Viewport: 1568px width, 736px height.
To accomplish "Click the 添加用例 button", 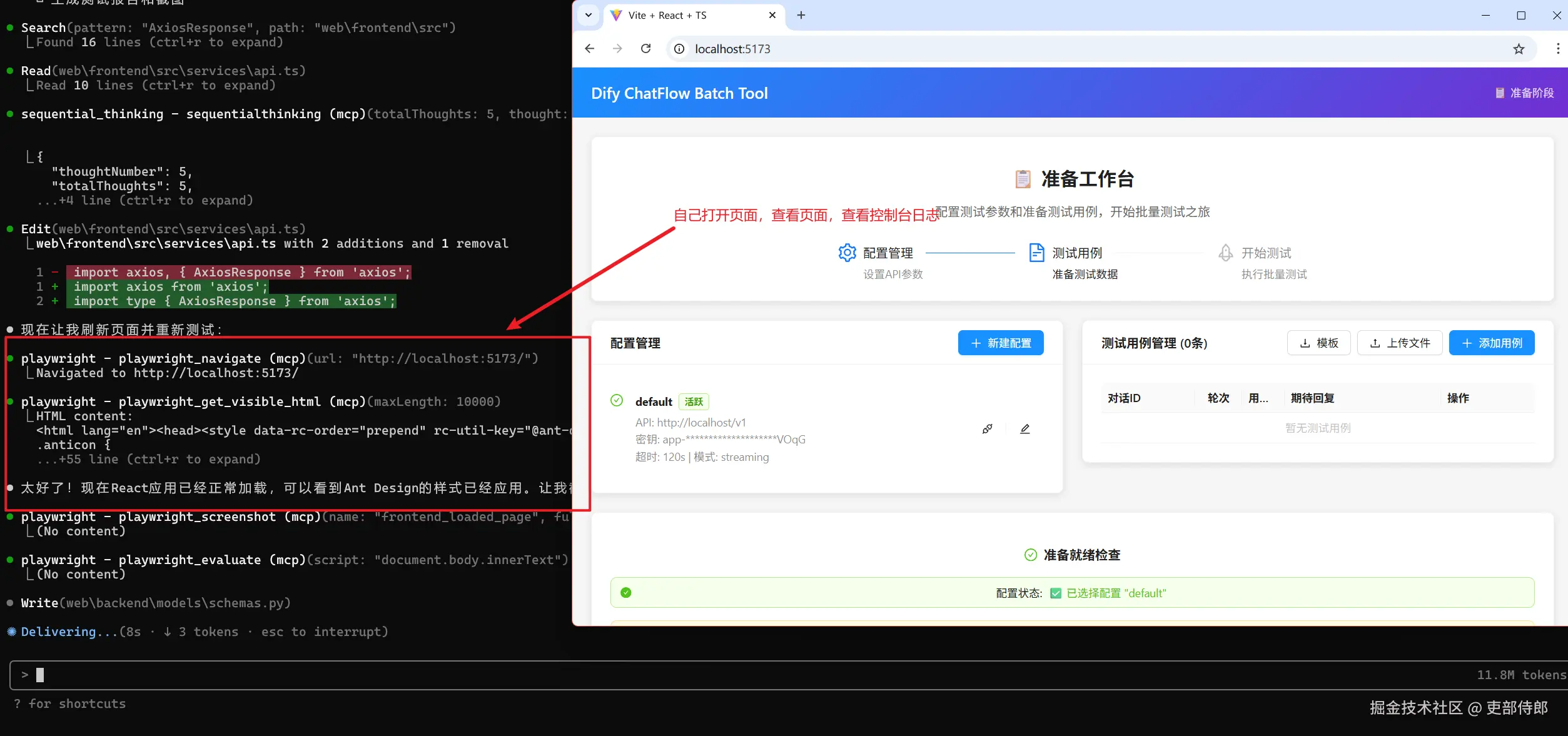I will 1491,343.
